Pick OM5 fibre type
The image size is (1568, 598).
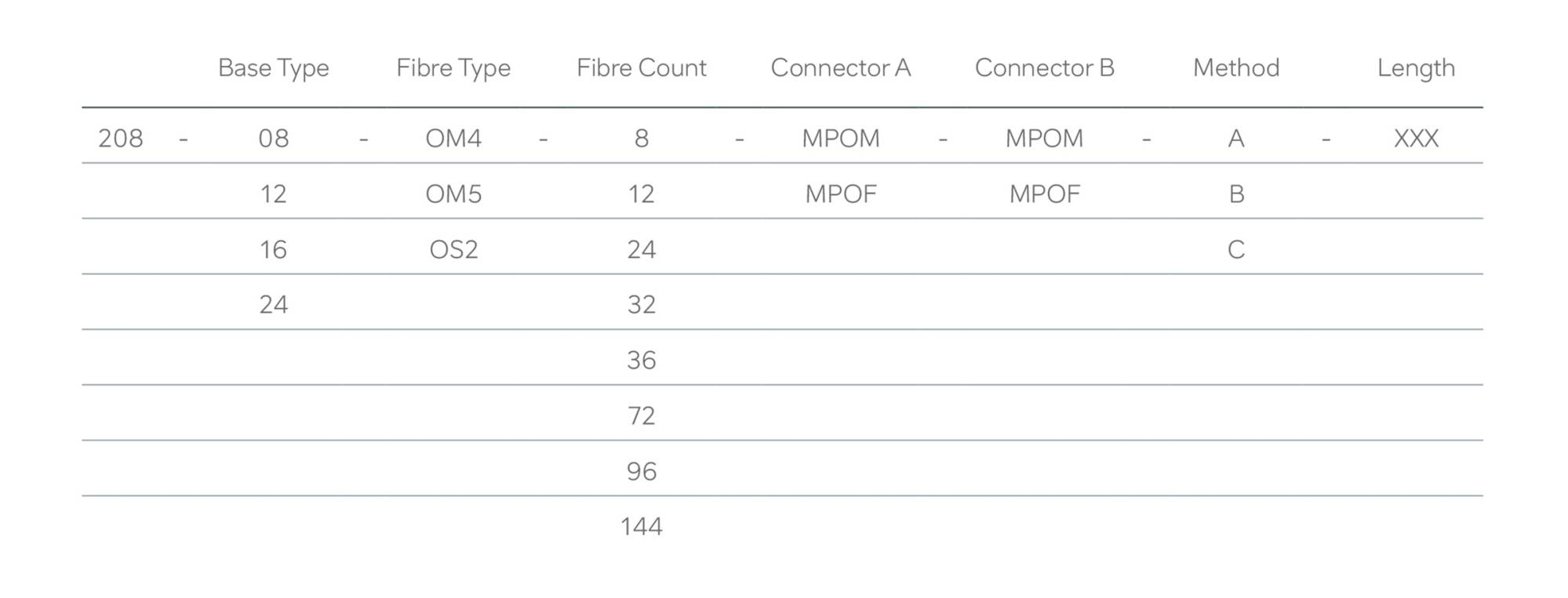453,194
